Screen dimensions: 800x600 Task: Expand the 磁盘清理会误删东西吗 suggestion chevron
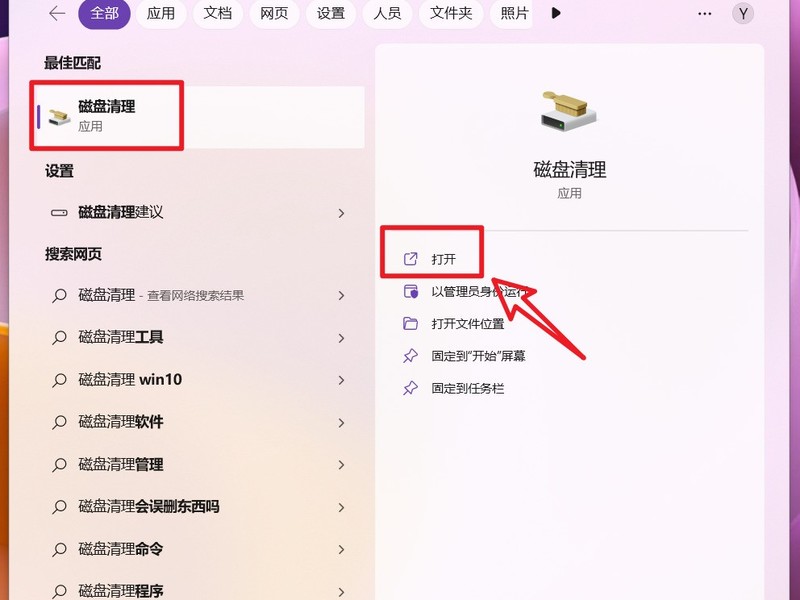(341, 508)
